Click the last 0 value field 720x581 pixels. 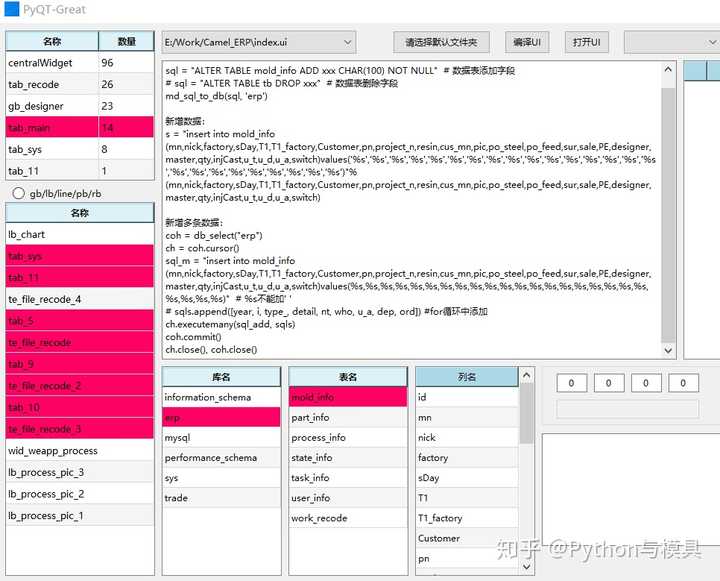pos(683,383)
